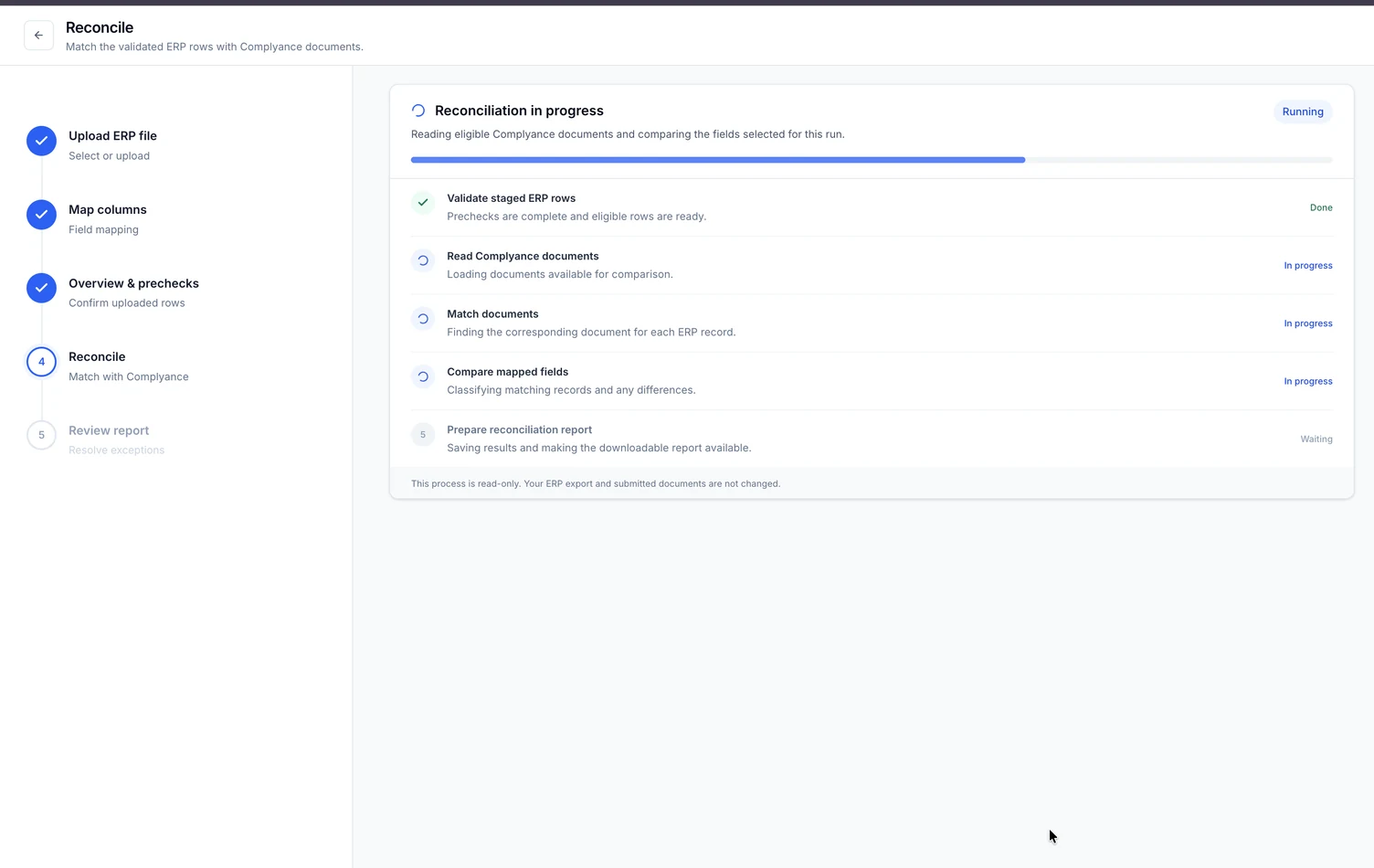Viewport: 1374px width, 868px height.
Task: Click In progress status for Read Complyance documents
Action: (x=1308, y=266)
